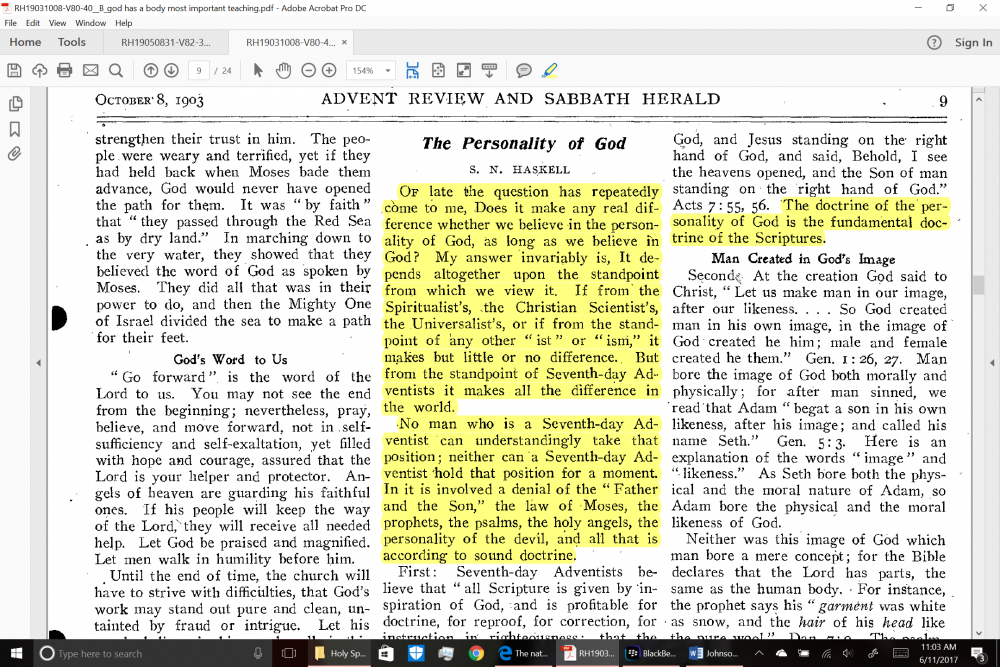Open the bookmarks panel
1000x667 pixels.
(x=15, y=129)
